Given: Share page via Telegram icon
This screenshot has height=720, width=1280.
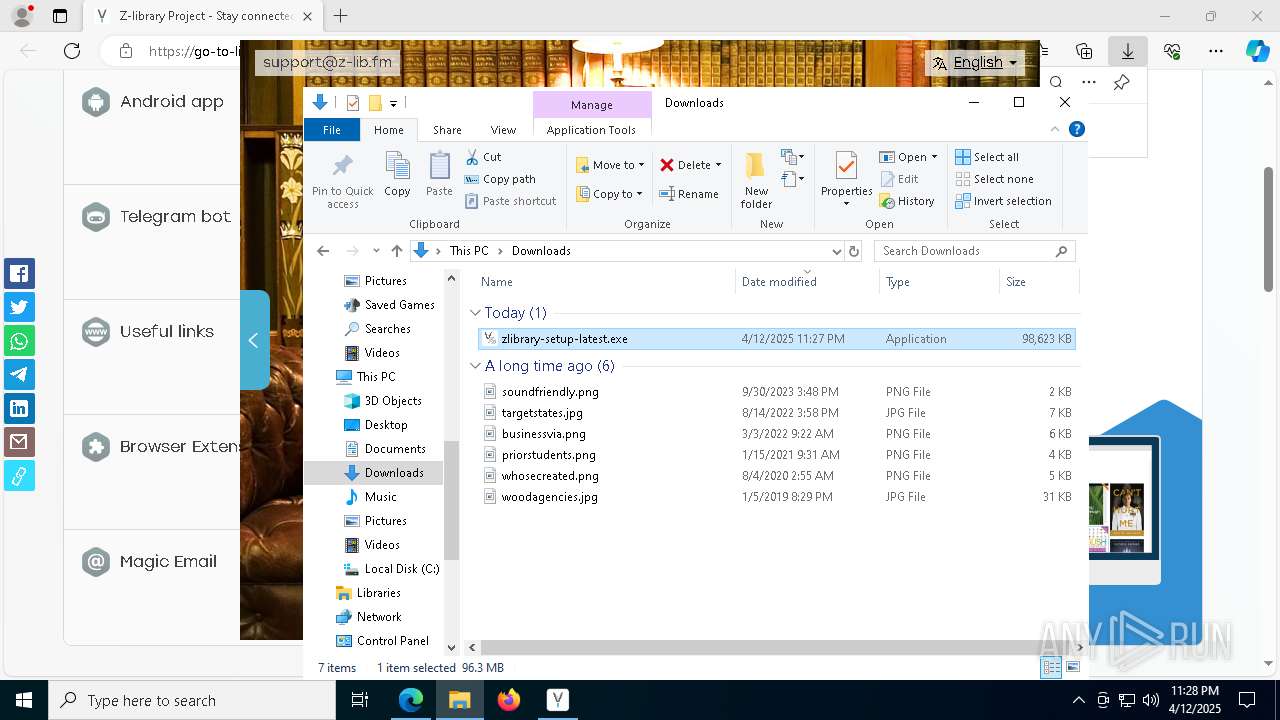Looking at the screenshot, I should (x=19, y=374).
